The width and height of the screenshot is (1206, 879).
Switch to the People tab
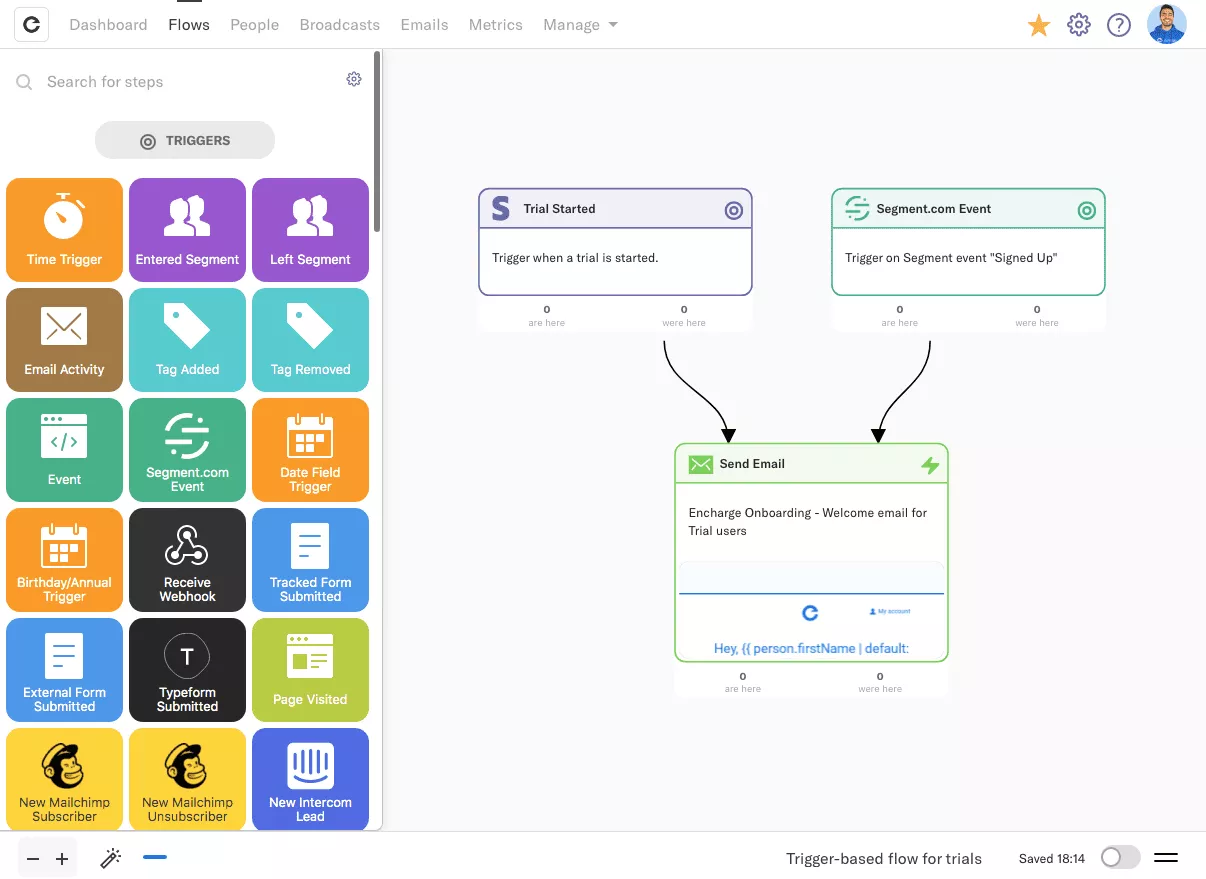pyautogui.click(x=255, y=25)
